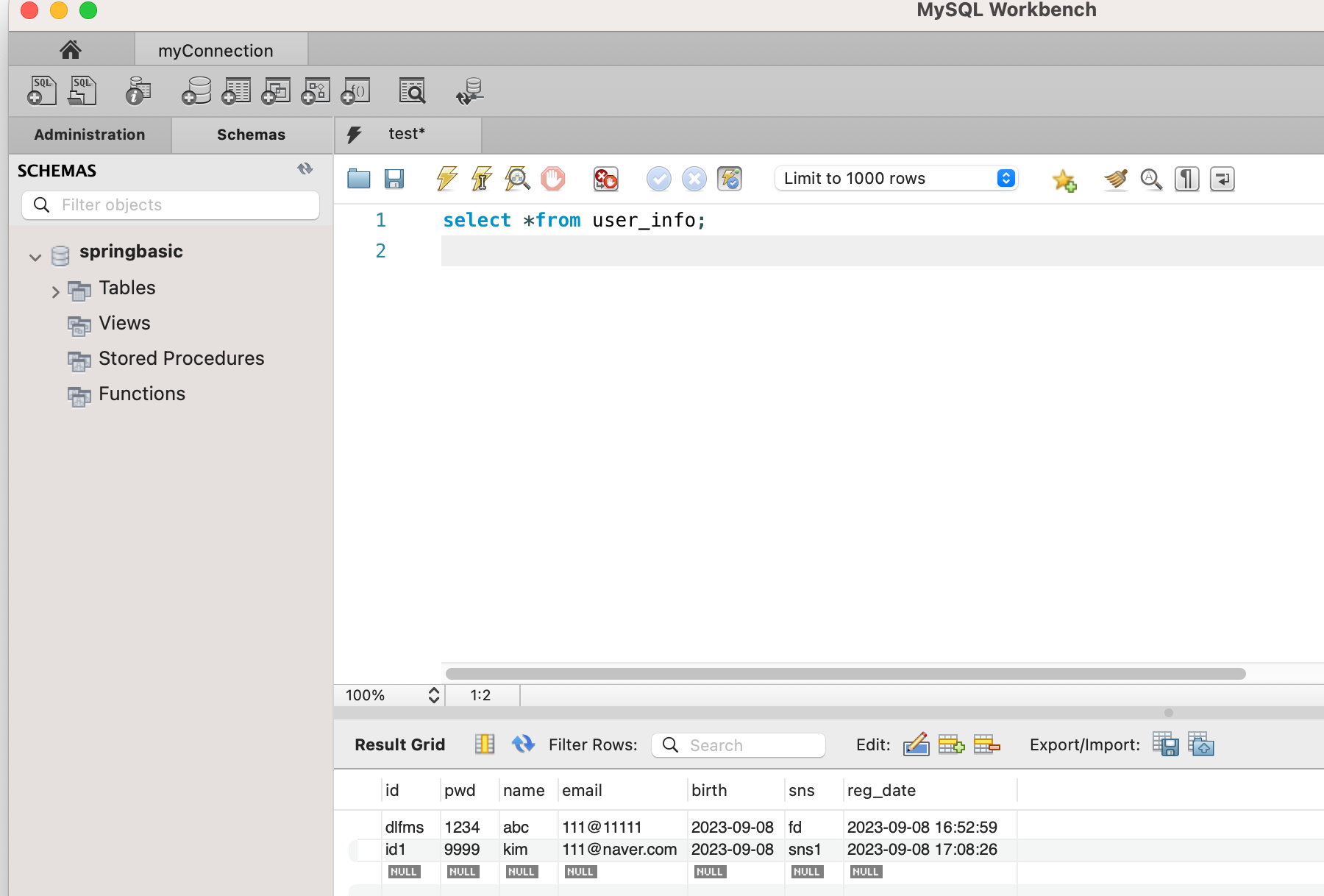Refresh the schemas list
Image resolution: width=1324 pixels, height=896 pixels.
click(305, 169)
